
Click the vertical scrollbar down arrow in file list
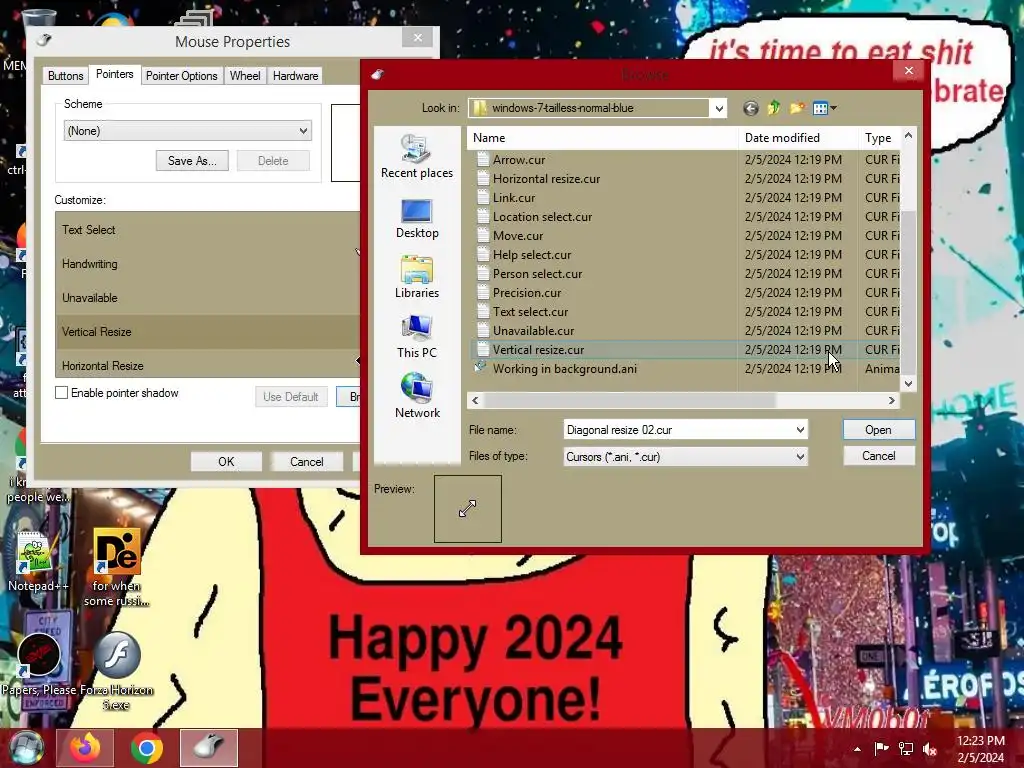pyautogui.click(x=908, y=383)
